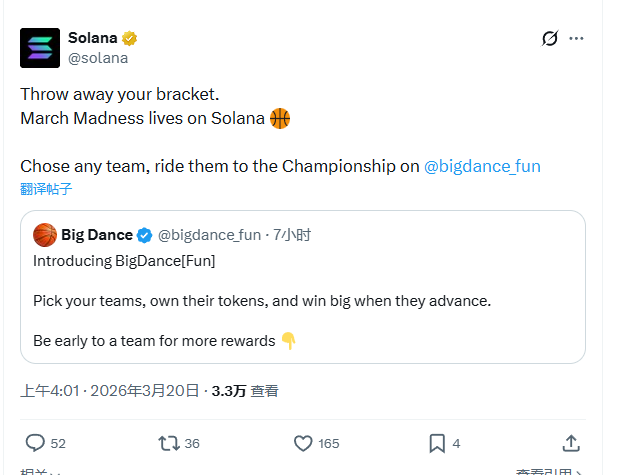
Task: Click Big Dance's blue verified checkmark
Action: [145, 235]
